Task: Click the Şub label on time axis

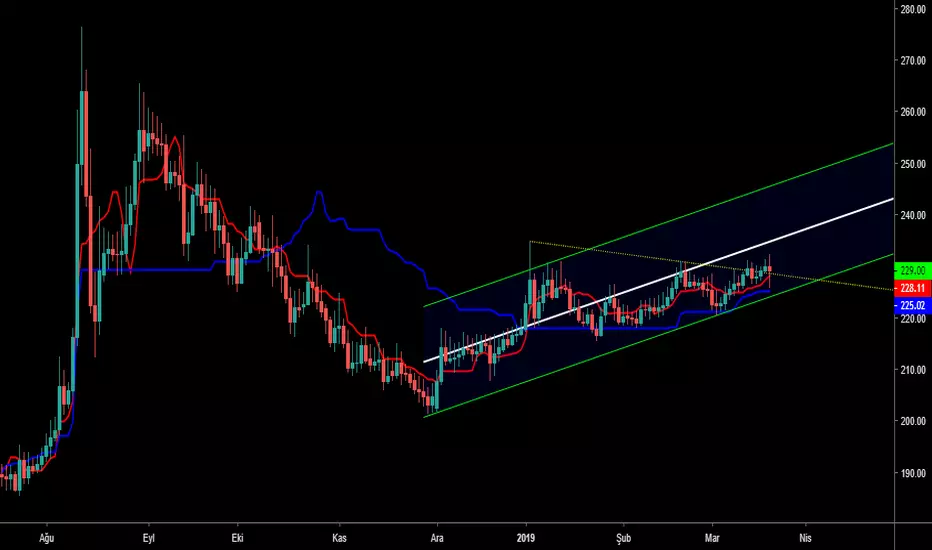Action: click(623, 538)
